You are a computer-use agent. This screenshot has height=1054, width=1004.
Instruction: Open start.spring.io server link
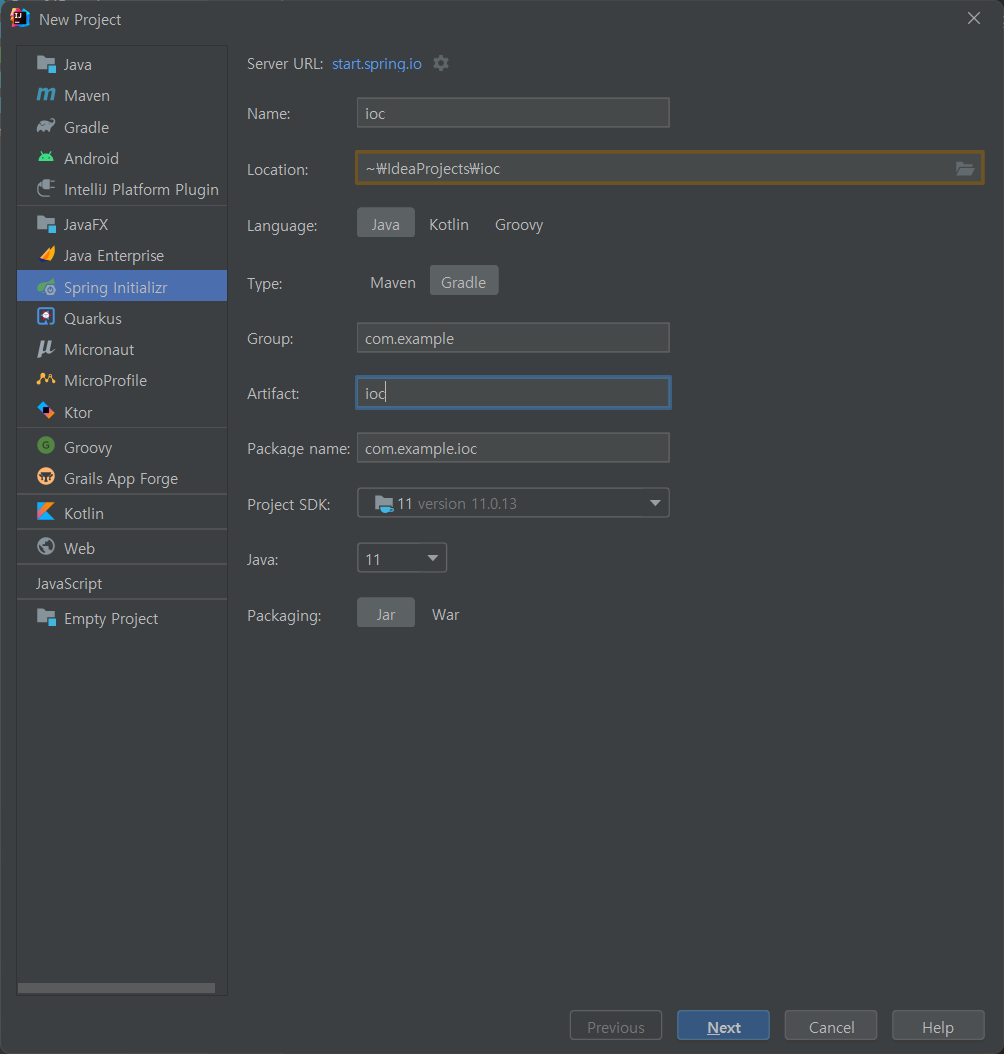(377, 63)
